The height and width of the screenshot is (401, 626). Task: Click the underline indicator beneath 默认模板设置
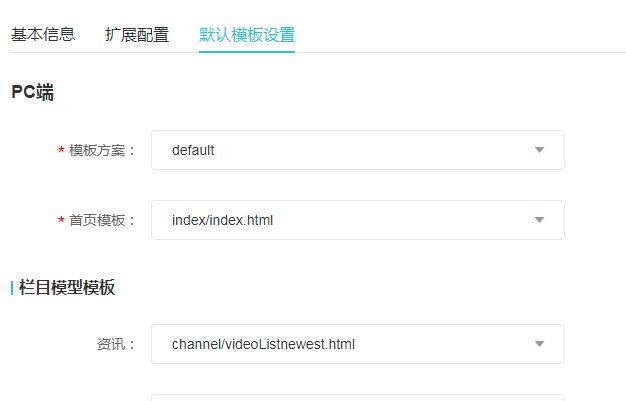(x=247, y=52)
